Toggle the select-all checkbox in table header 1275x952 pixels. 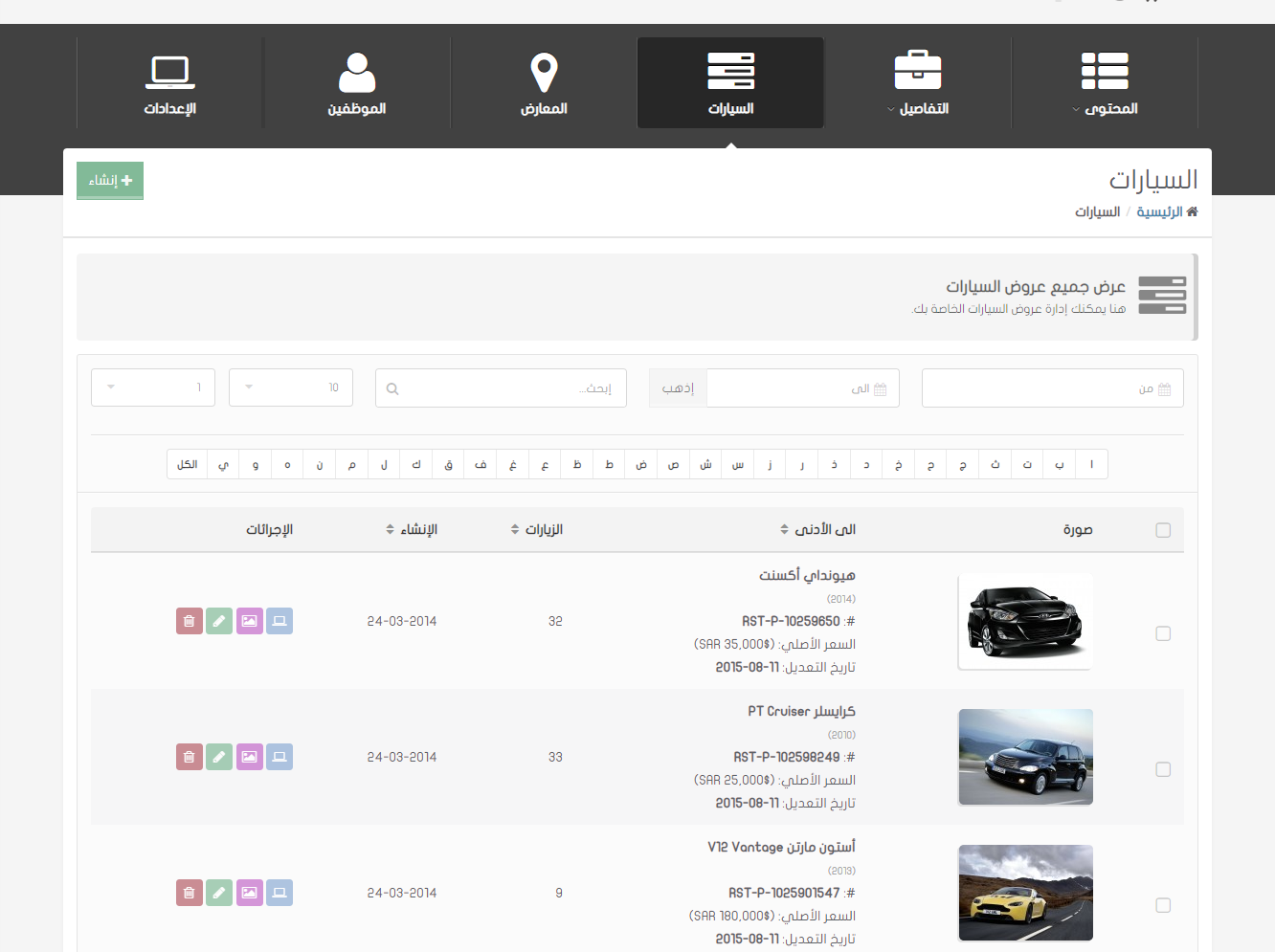coord(1163,530)
